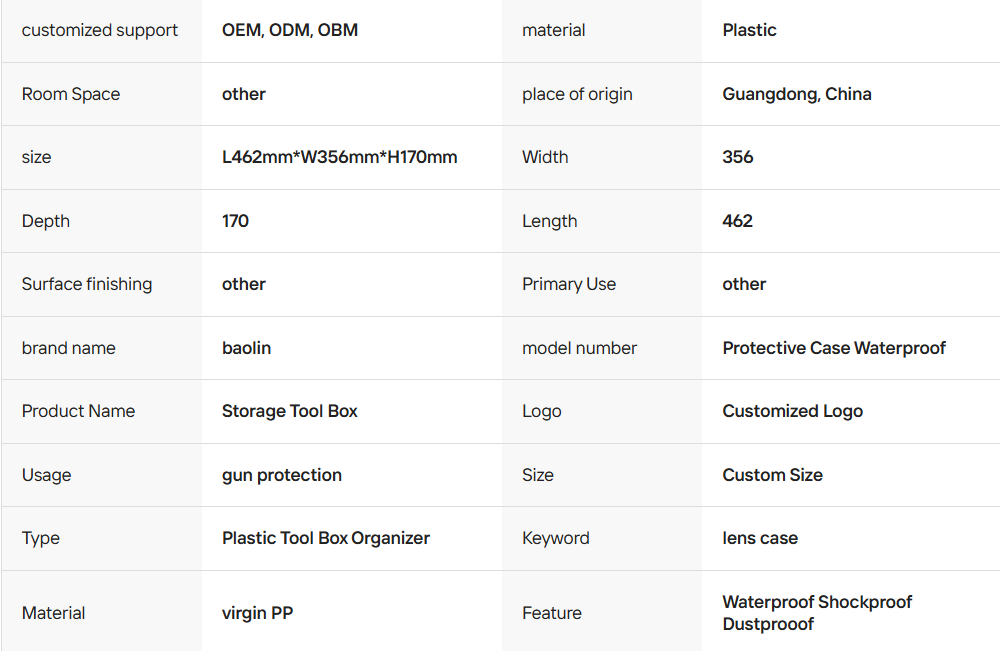The width and height of the screenshot is (1000, 651).
Task: Click the 'place of origin' label
Action: tap(577, 94)
